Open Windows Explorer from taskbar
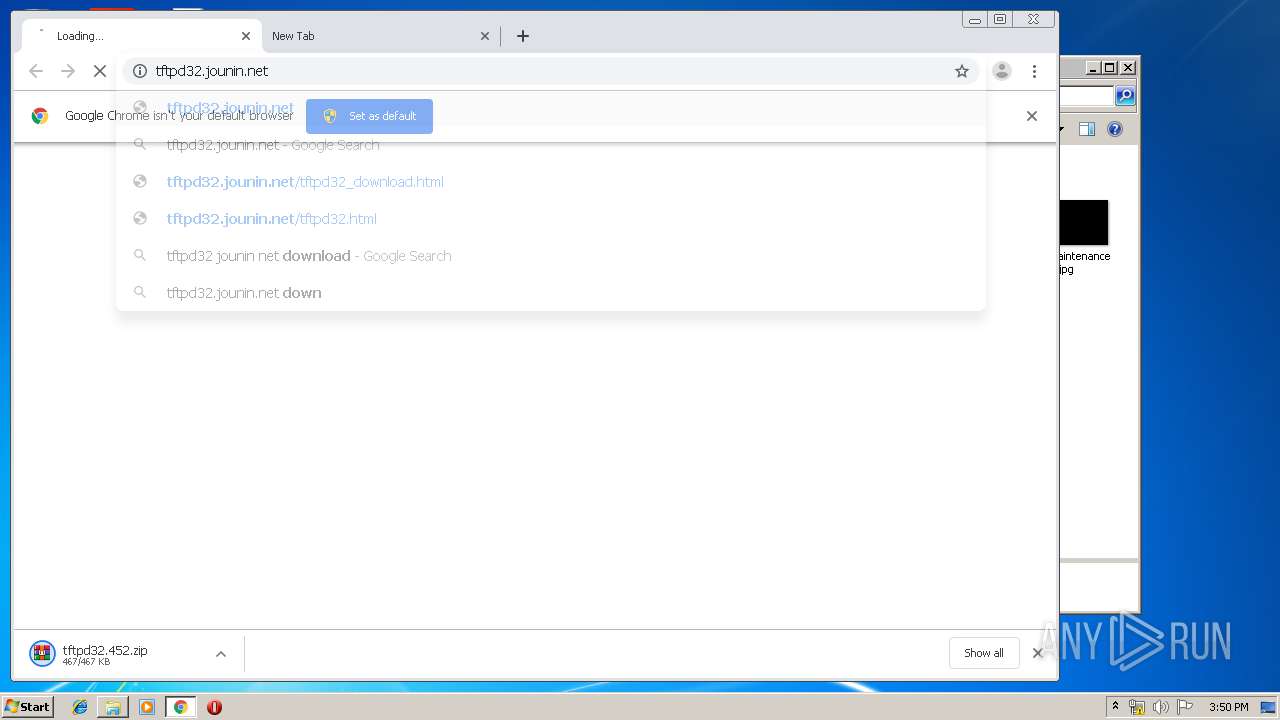 113,707
